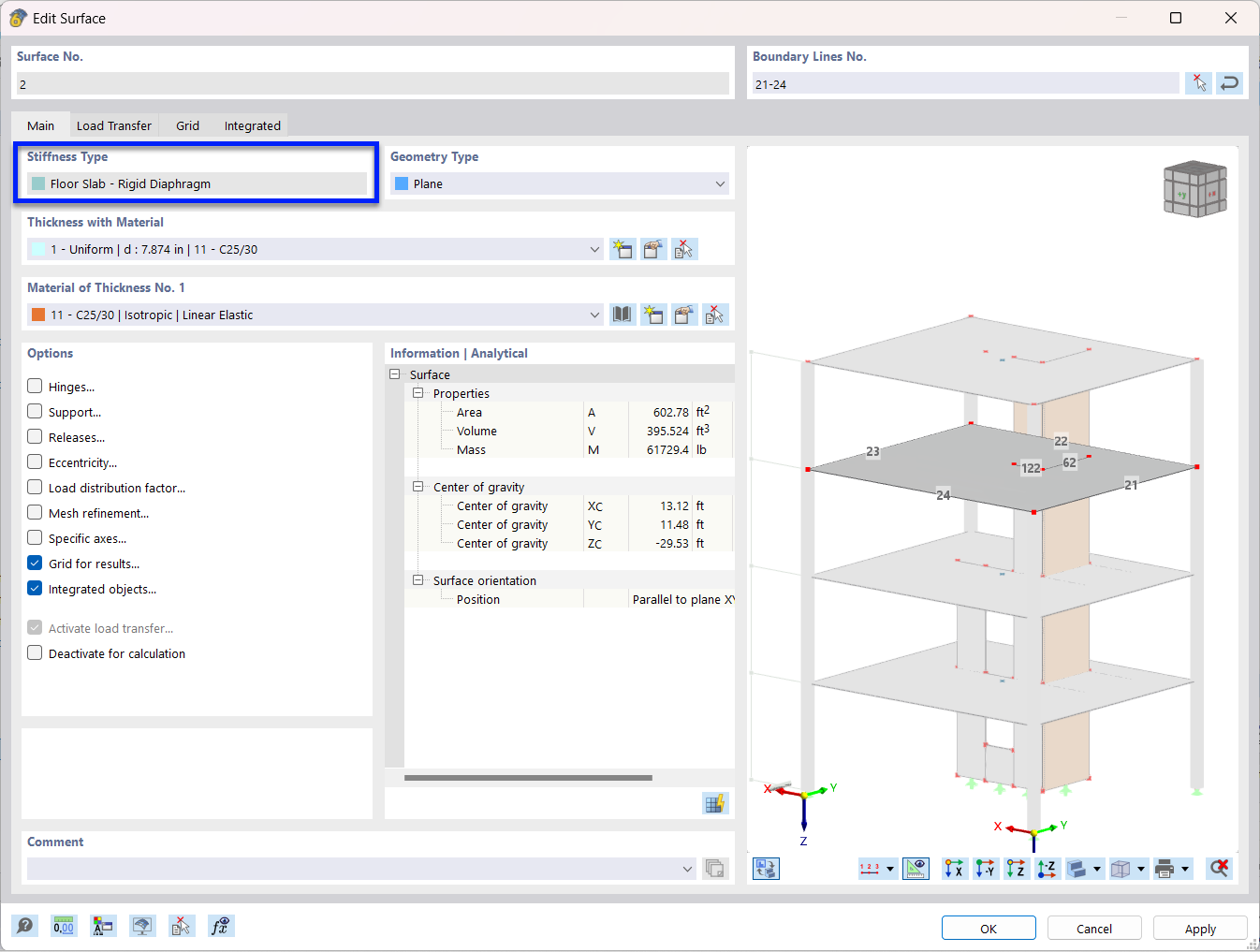Pick boundary lines graphically with select icon

(x=1198, y=83)
